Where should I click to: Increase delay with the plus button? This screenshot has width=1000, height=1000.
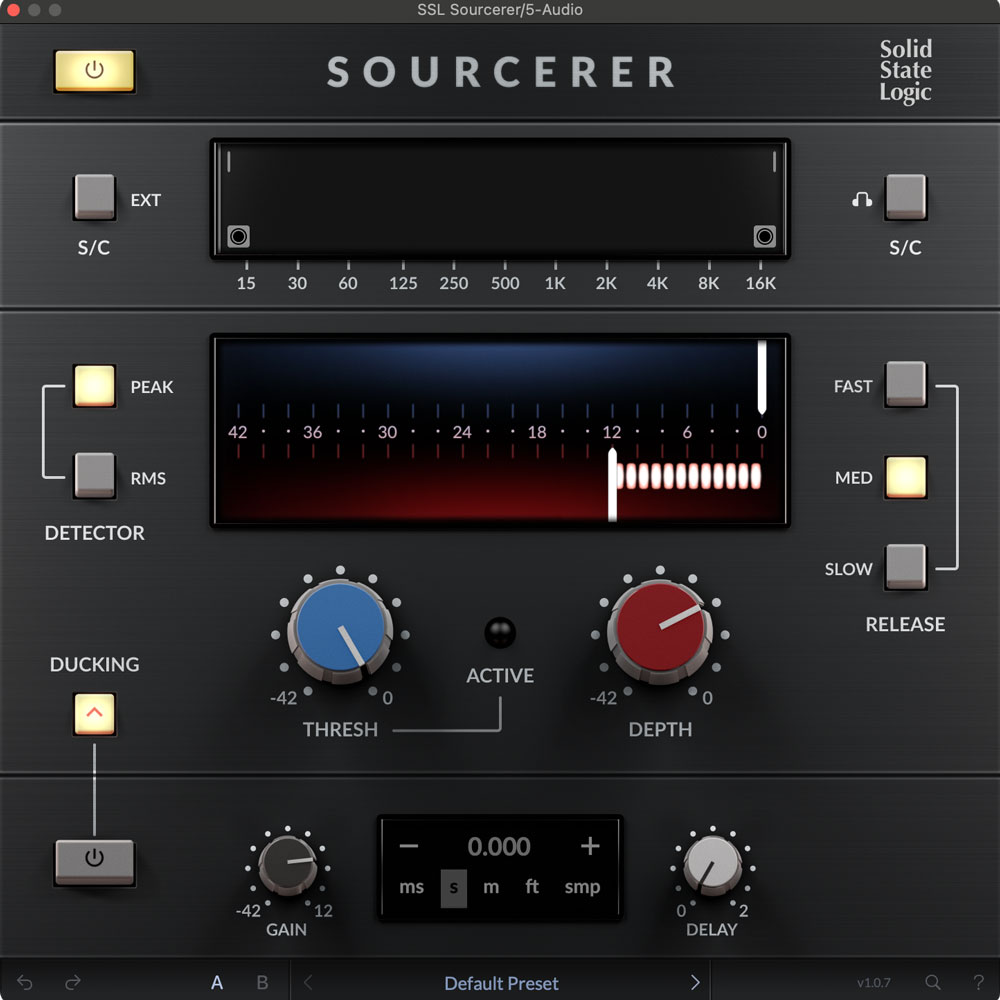(x=589, y=846)
